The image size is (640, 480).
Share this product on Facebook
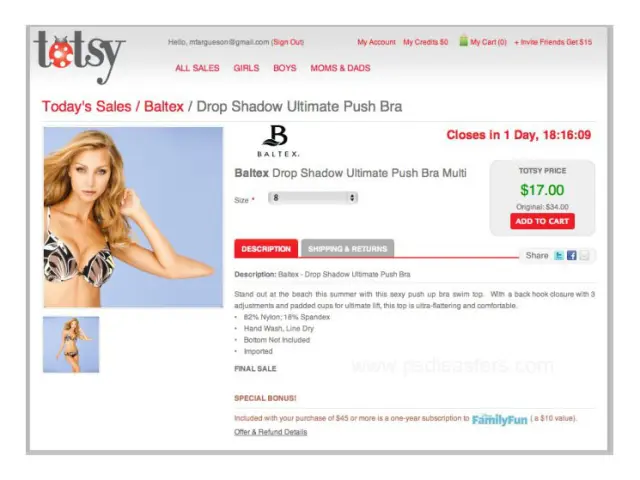click(x=571, y=256)
